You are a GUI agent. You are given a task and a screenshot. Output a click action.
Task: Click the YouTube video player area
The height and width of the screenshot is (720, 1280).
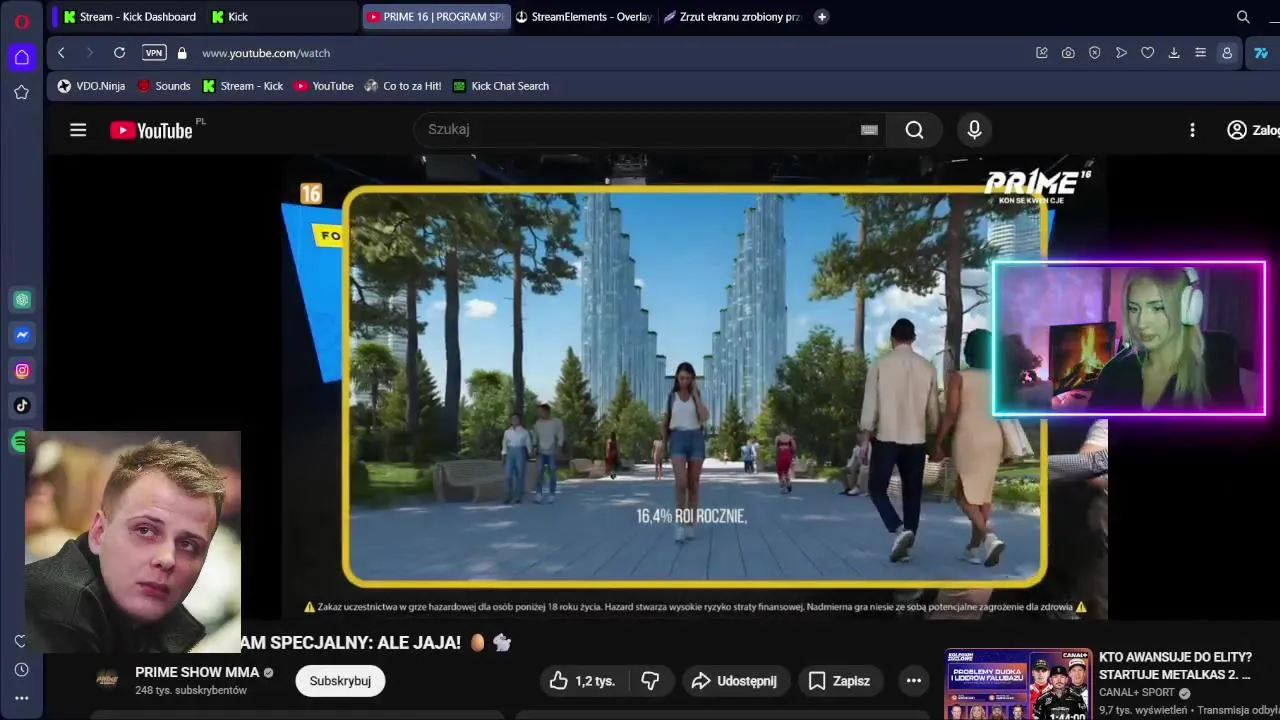coord(694,387)
